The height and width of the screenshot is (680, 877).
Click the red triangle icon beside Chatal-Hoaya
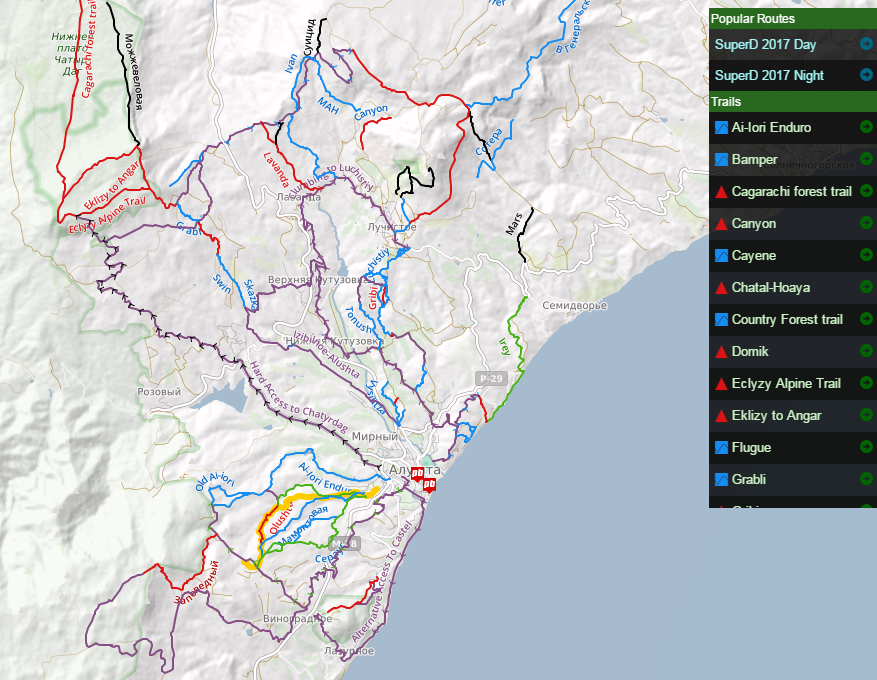tap(721, 288)
